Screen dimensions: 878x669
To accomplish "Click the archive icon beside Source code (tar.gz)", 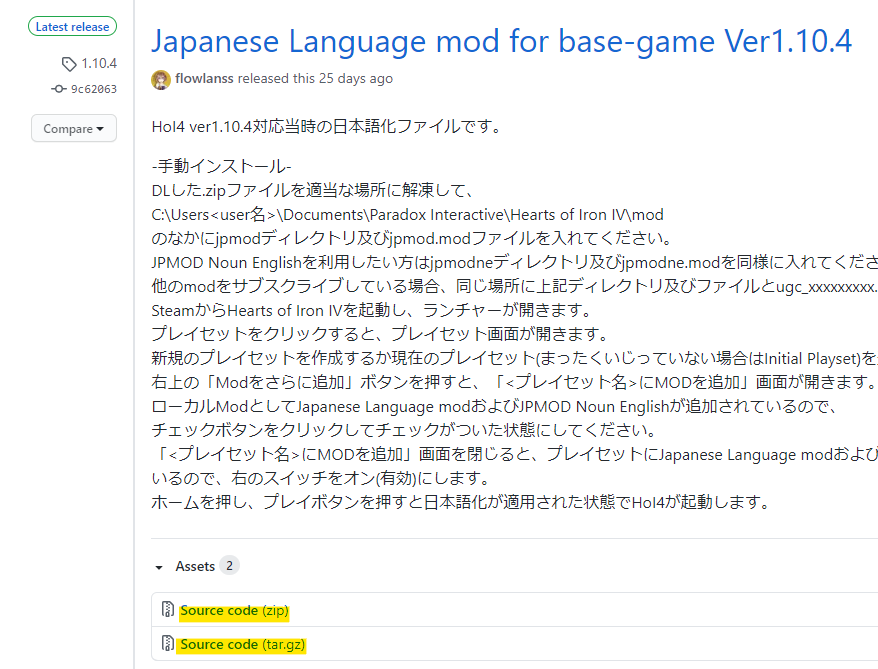I will pos(167,643).
